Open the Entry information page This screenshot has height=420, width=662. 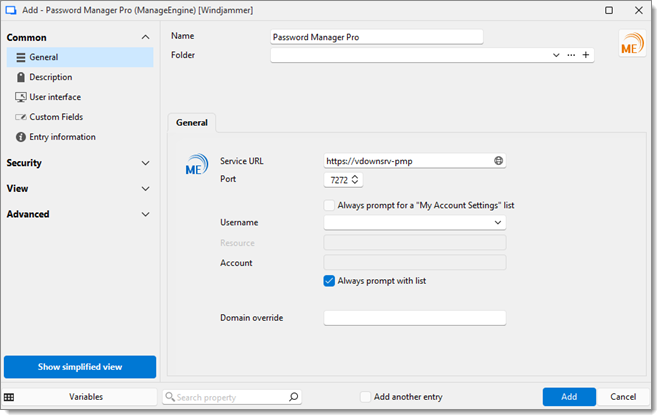pyautogui.click(x=62, y=137)
